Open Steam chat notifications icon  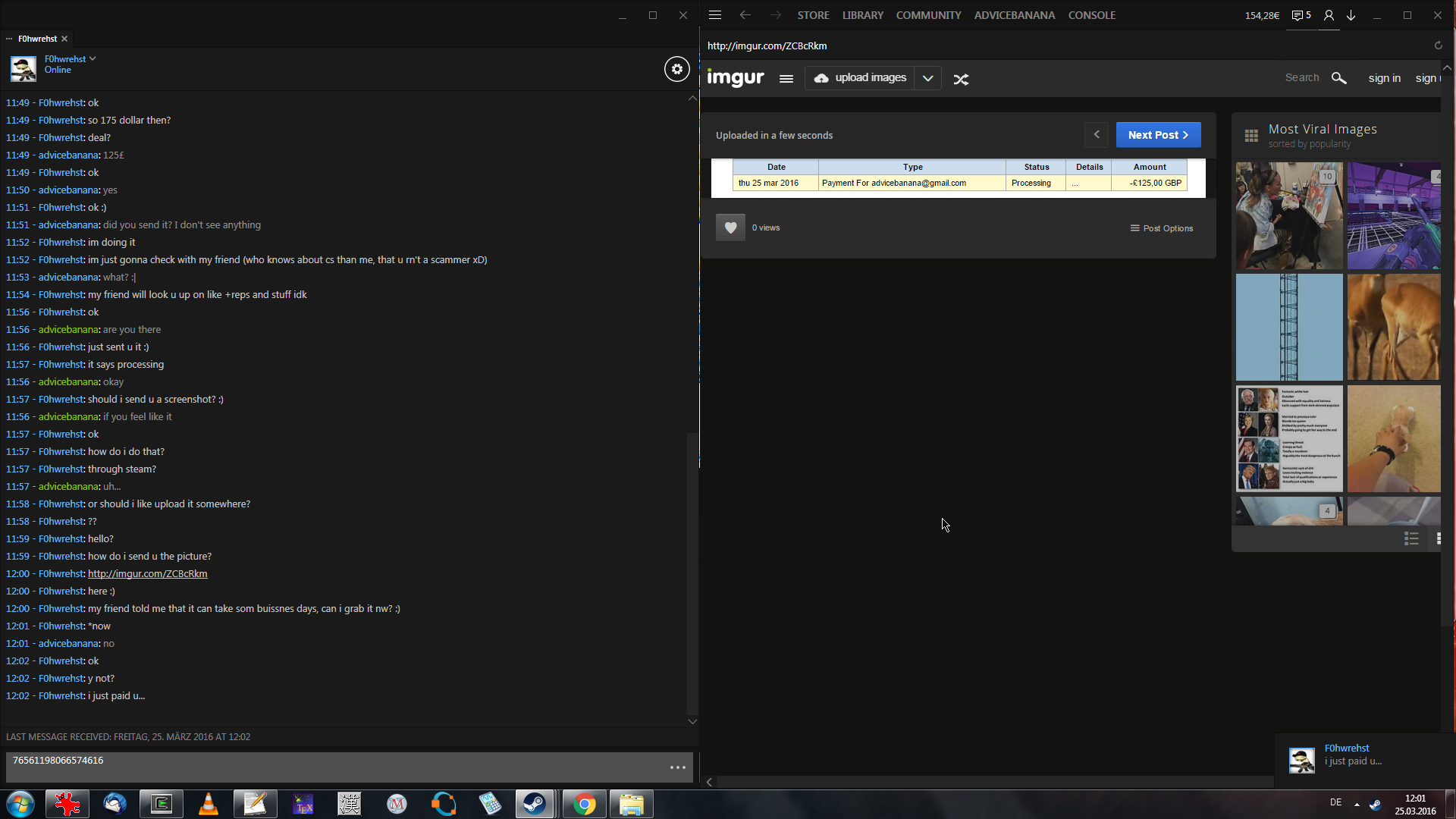(x=1301, y=15)
